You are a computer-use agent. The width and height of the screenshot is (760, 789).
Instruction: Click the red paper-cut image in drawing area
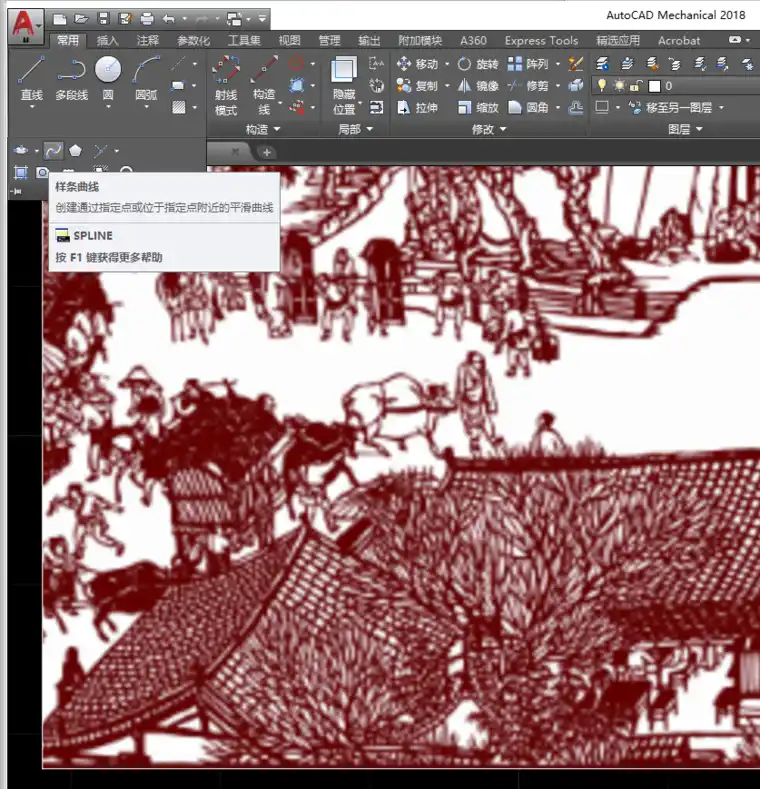(x=401, y=467)
